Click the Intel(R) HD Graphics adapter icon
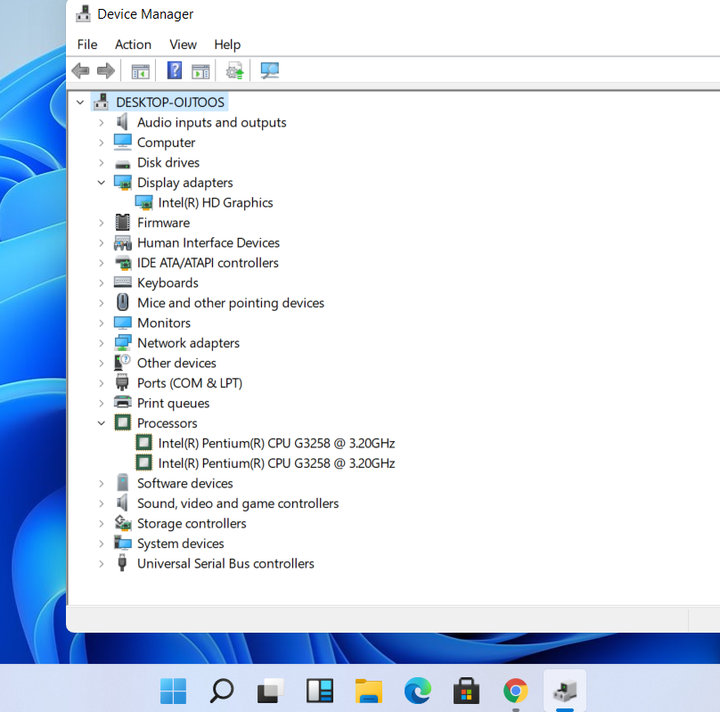720x712 pixels. pyautogui.click(x=144, y=202)
